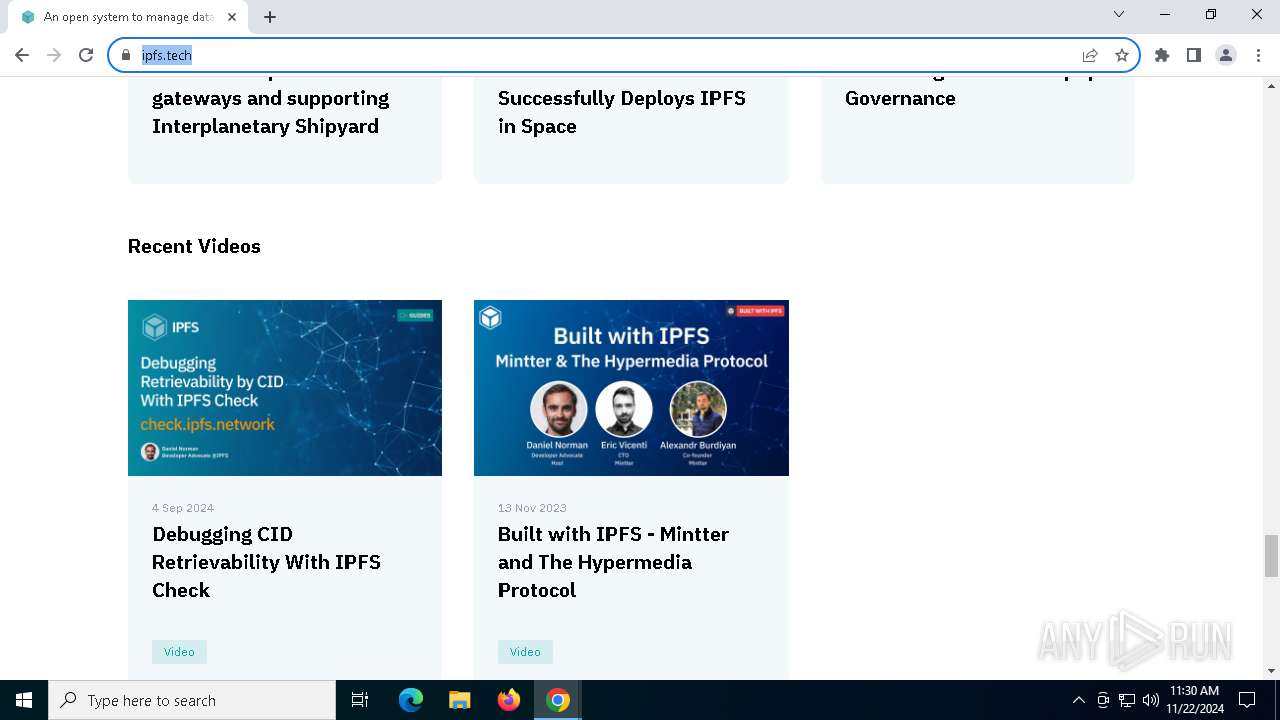
Task: Open the network status tray icon
Action: (x=1127, y=700)
